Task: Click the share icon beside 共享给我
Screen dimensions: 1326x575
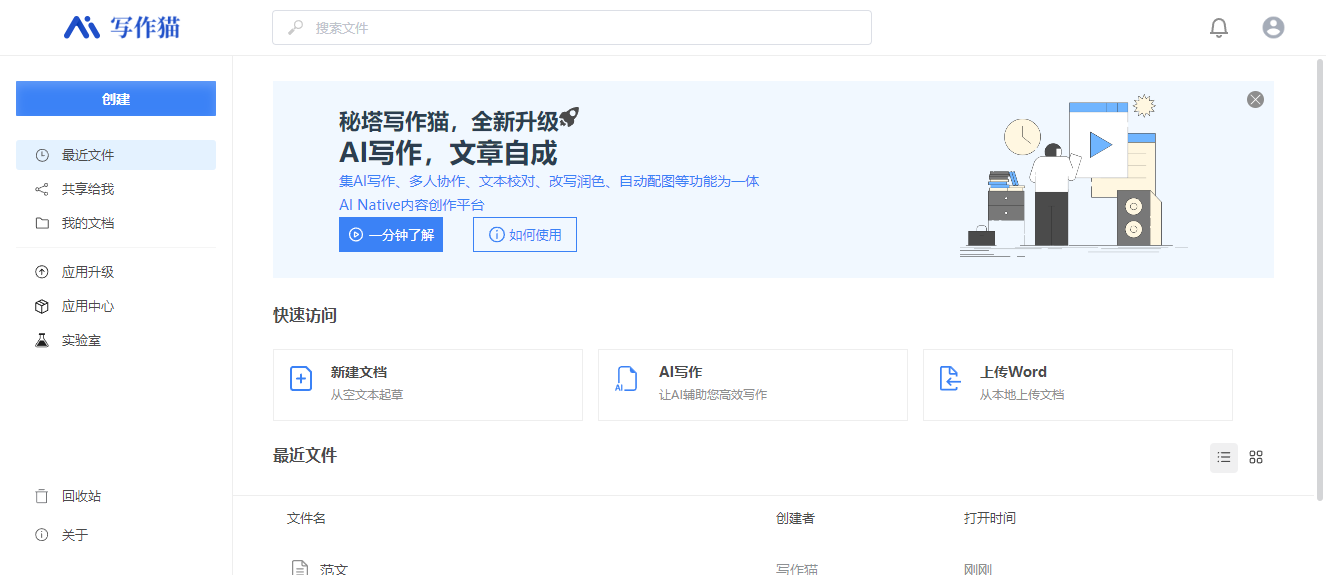Action: (x=42, y=189)
